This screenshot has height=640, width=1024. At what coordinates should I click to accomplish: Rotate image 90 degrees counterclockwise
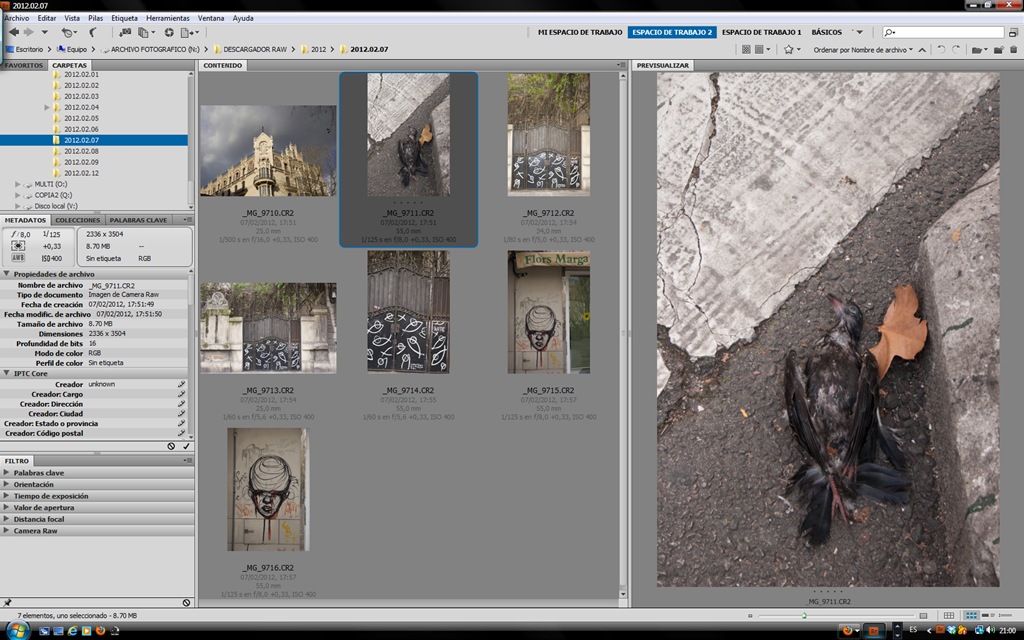pos(941,50)
